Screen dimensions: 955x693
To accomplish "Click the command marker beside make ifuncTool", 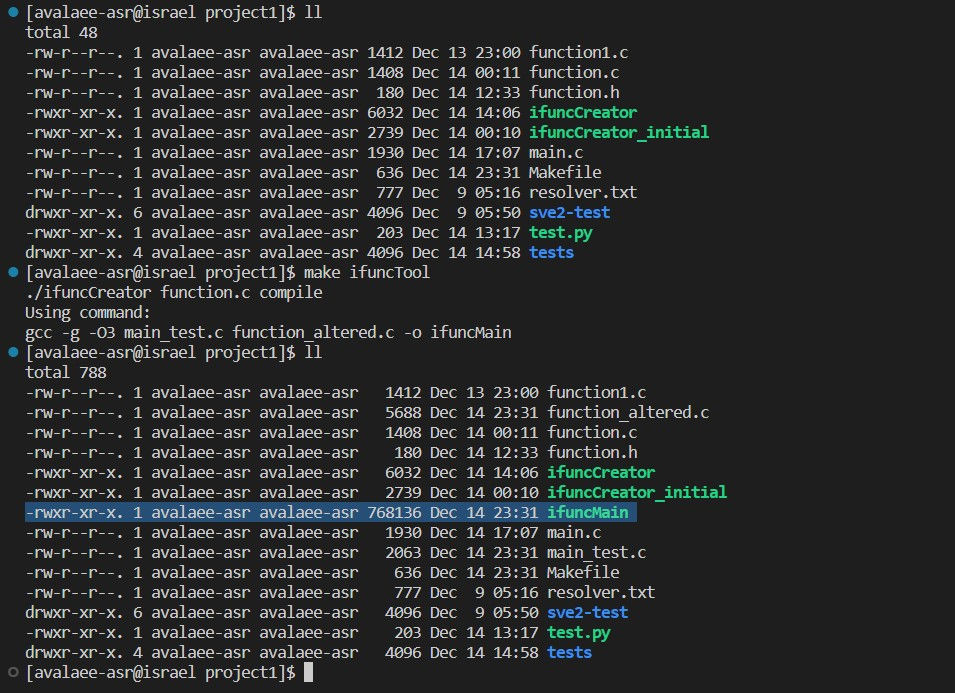I will pos(13,272).
